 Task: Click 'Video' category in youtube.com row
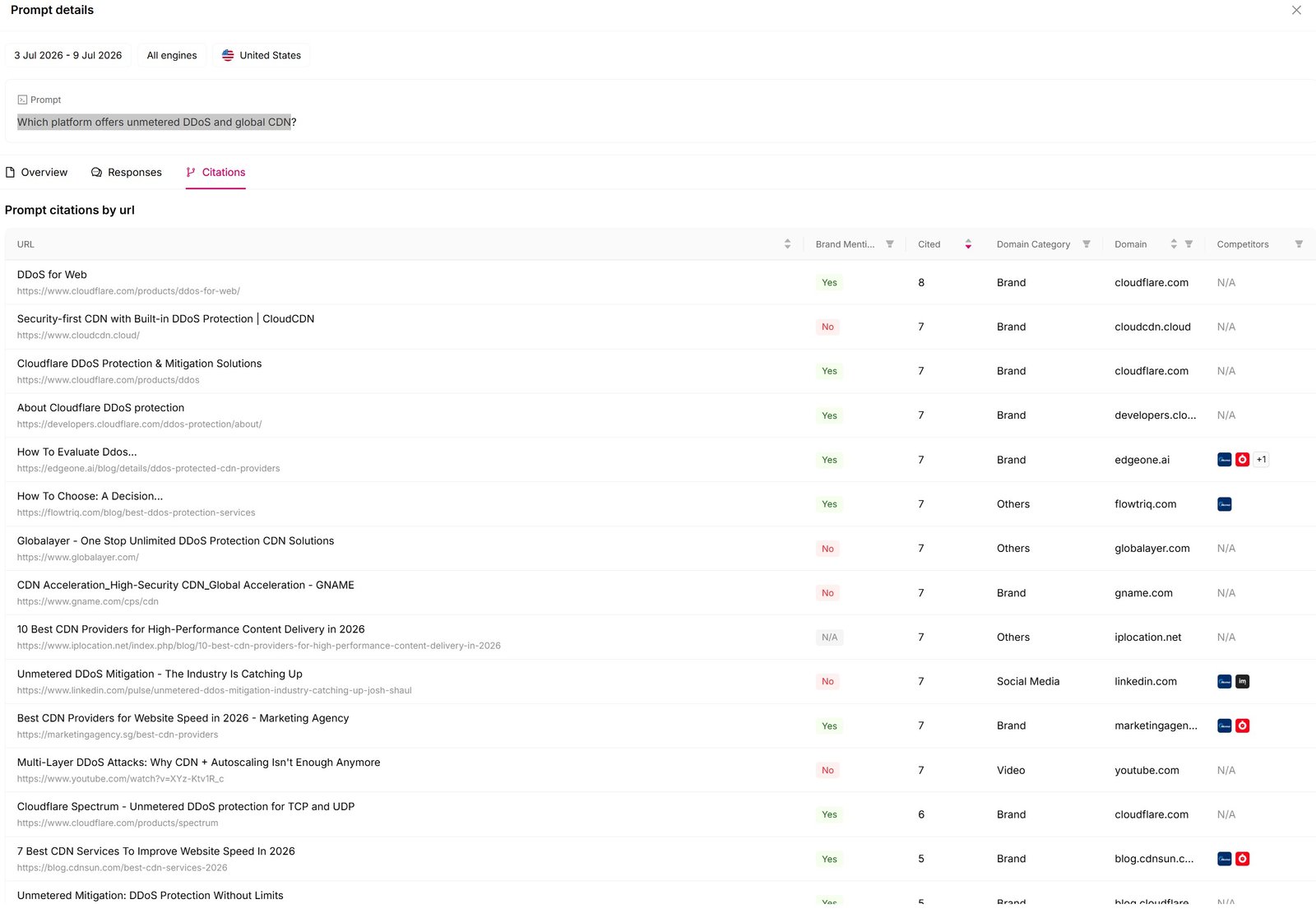(x=1011, y=771)
